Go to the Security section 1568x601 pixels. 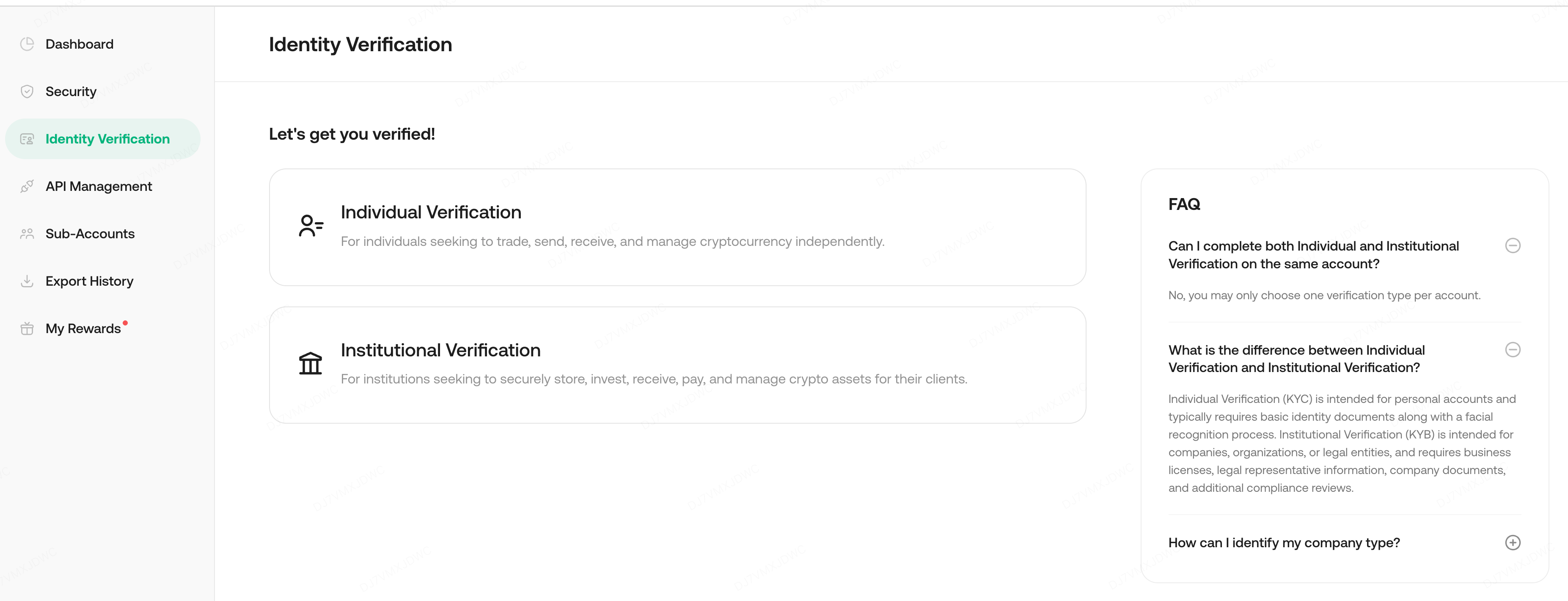(71, 91)
